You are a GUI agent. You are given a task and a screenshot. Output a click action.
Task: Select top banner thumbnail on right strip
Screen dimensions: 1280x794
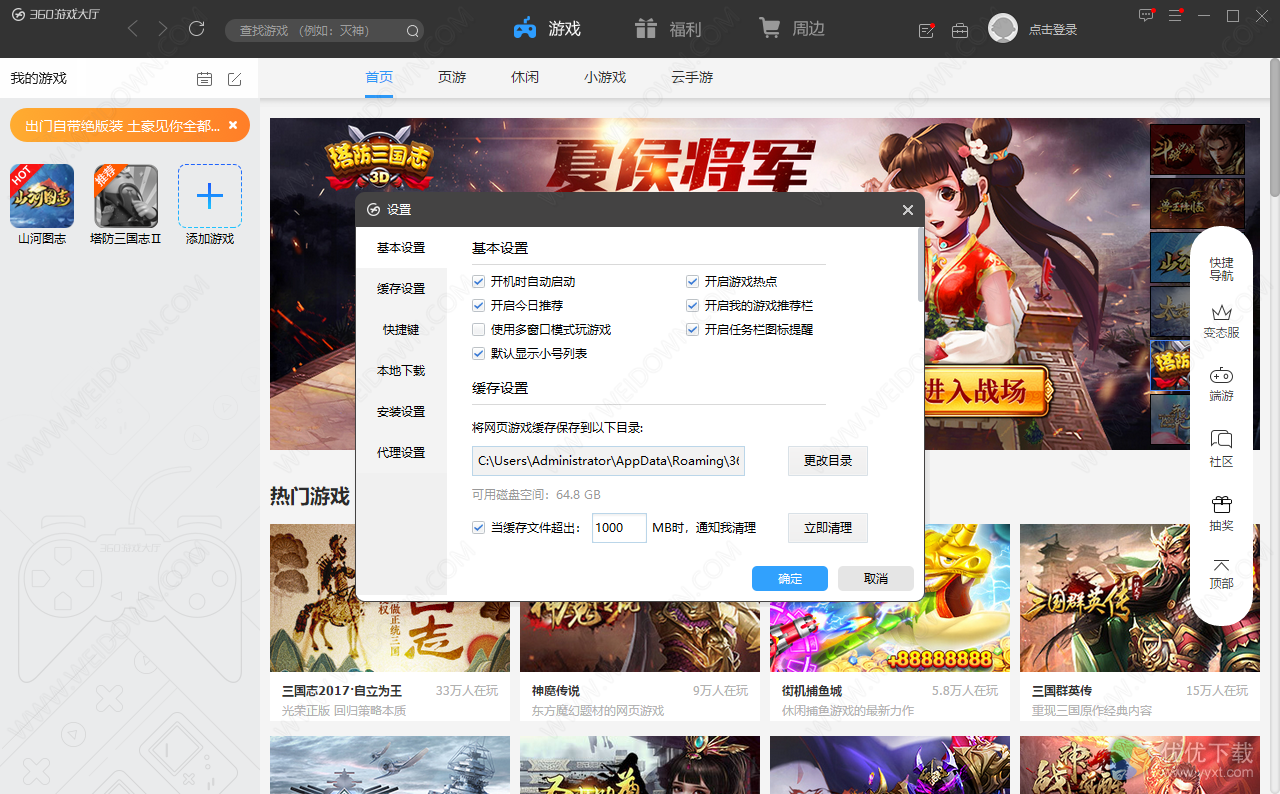pos(1197,149)
